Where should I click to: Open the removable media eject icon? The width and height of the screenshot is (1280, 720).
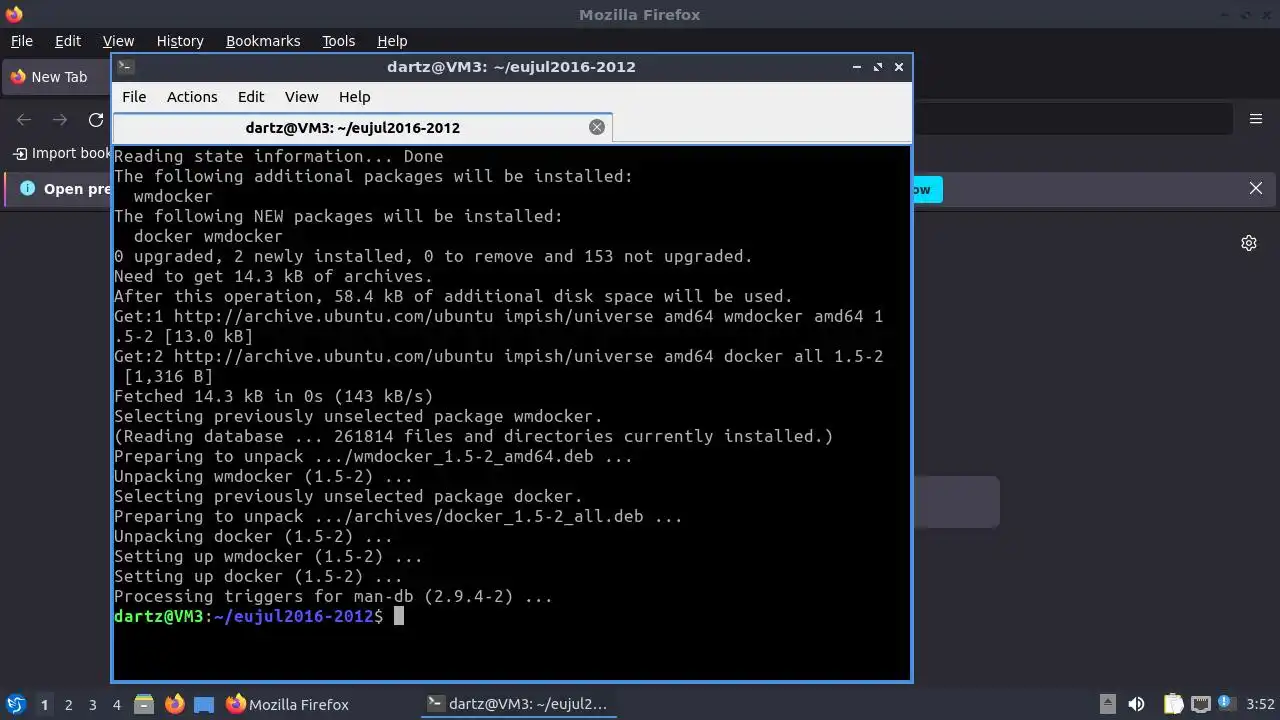(1108, 704)
